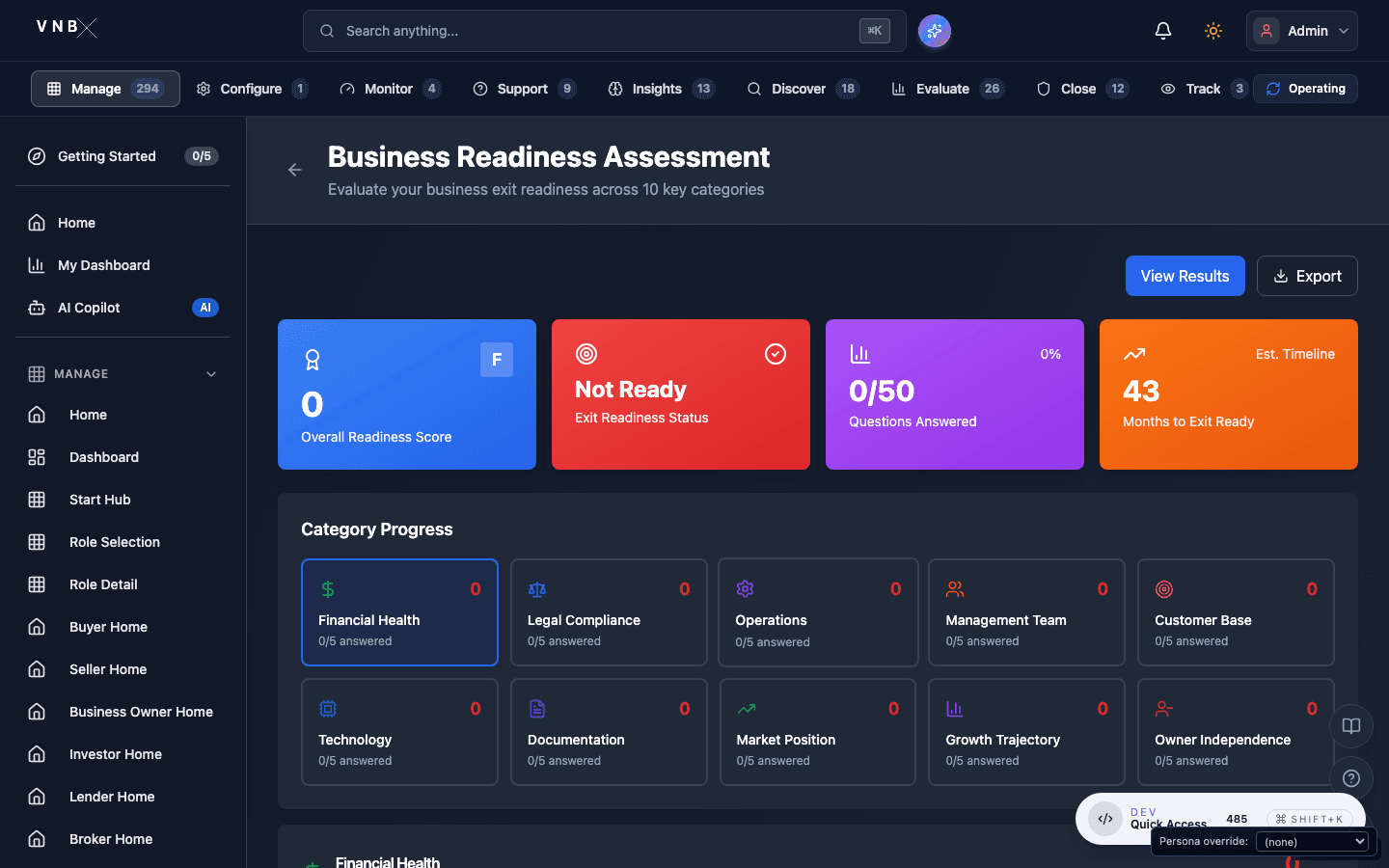Open the Persona override dropdown
Image resolution: width=1389 pixels, height=868 pixels.
(1314, 841)
